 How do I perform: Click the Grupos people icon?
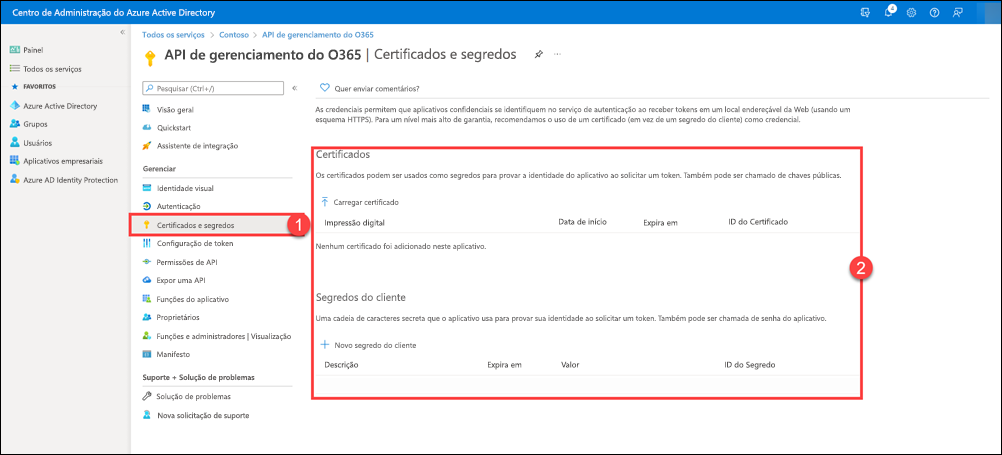(x=14, y=125)
